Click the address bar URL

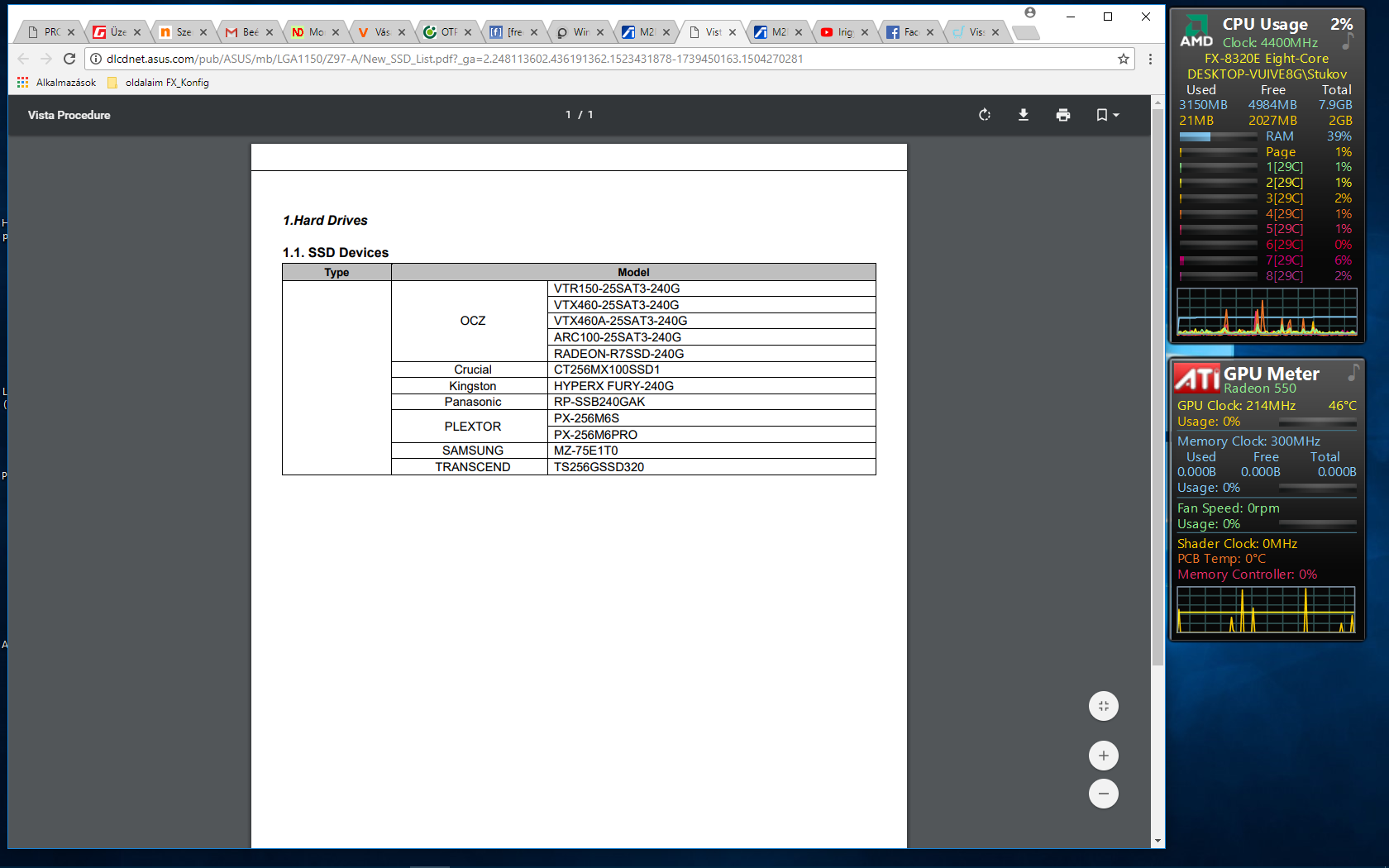pyautogui.click(x=455, y=59)
